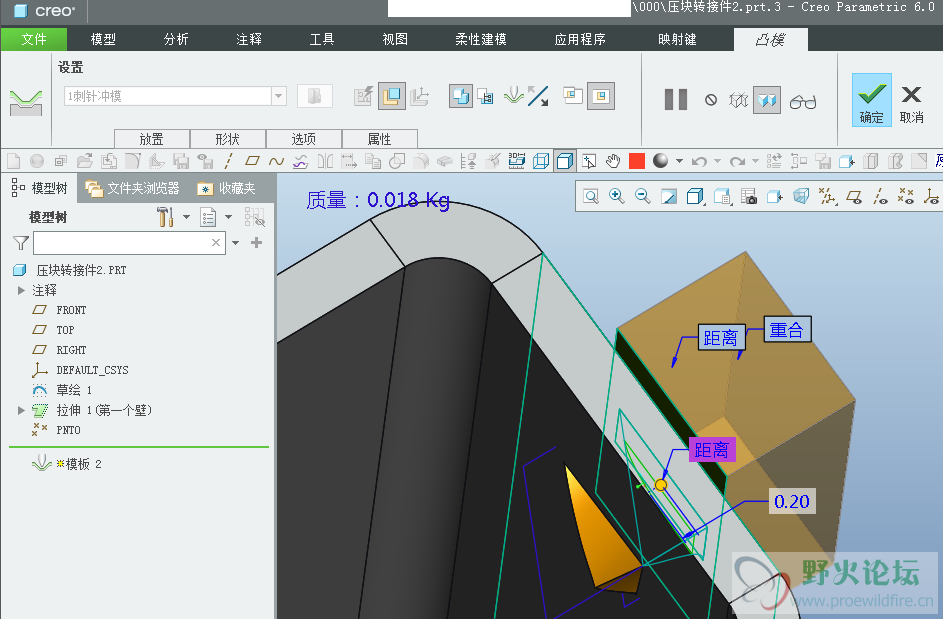This screenshot has height=619, width=943.
Task: Select the hand pan tool
Action: (613, 161)
